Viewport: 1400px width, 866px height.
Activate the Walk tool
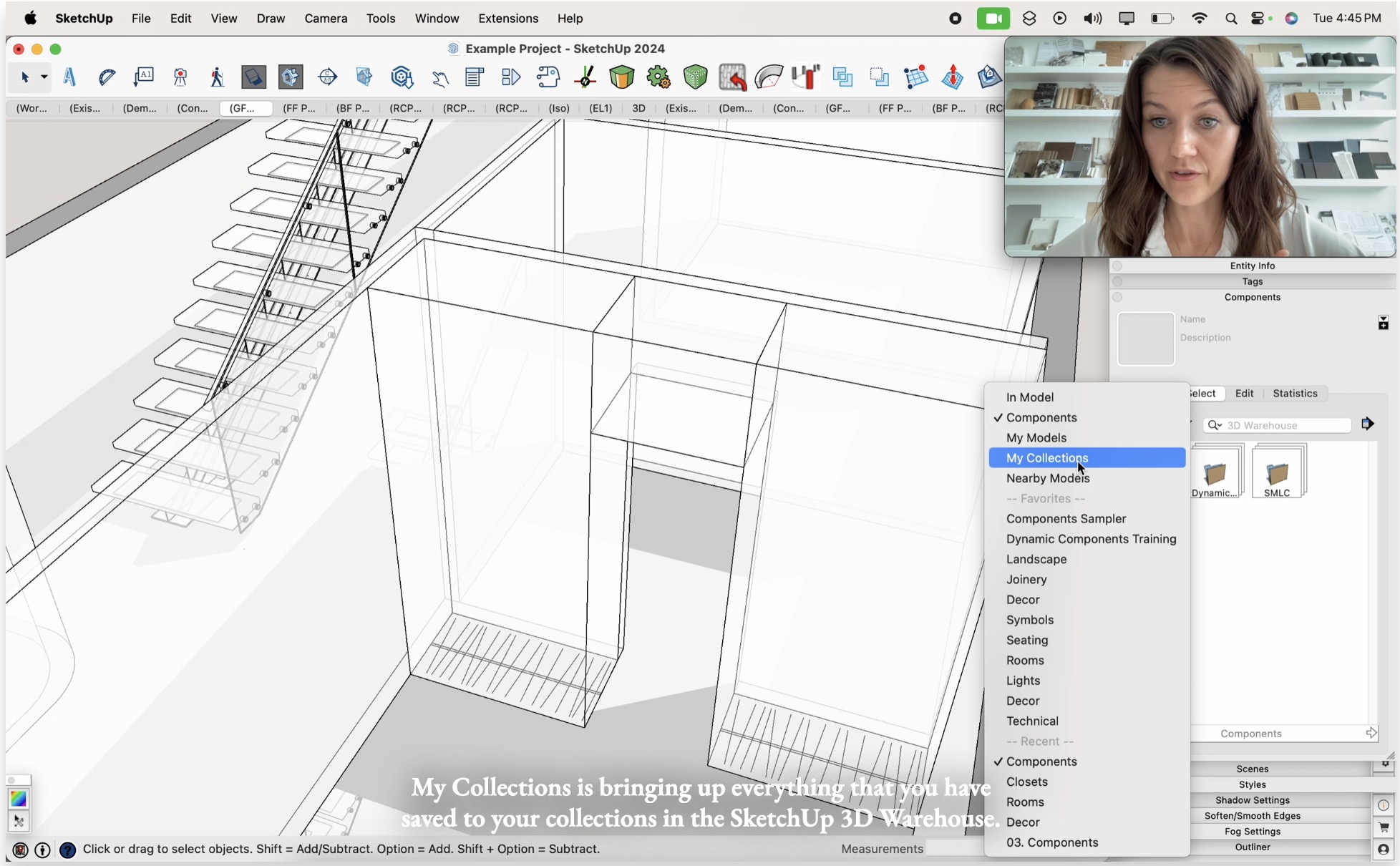[217, 77]
